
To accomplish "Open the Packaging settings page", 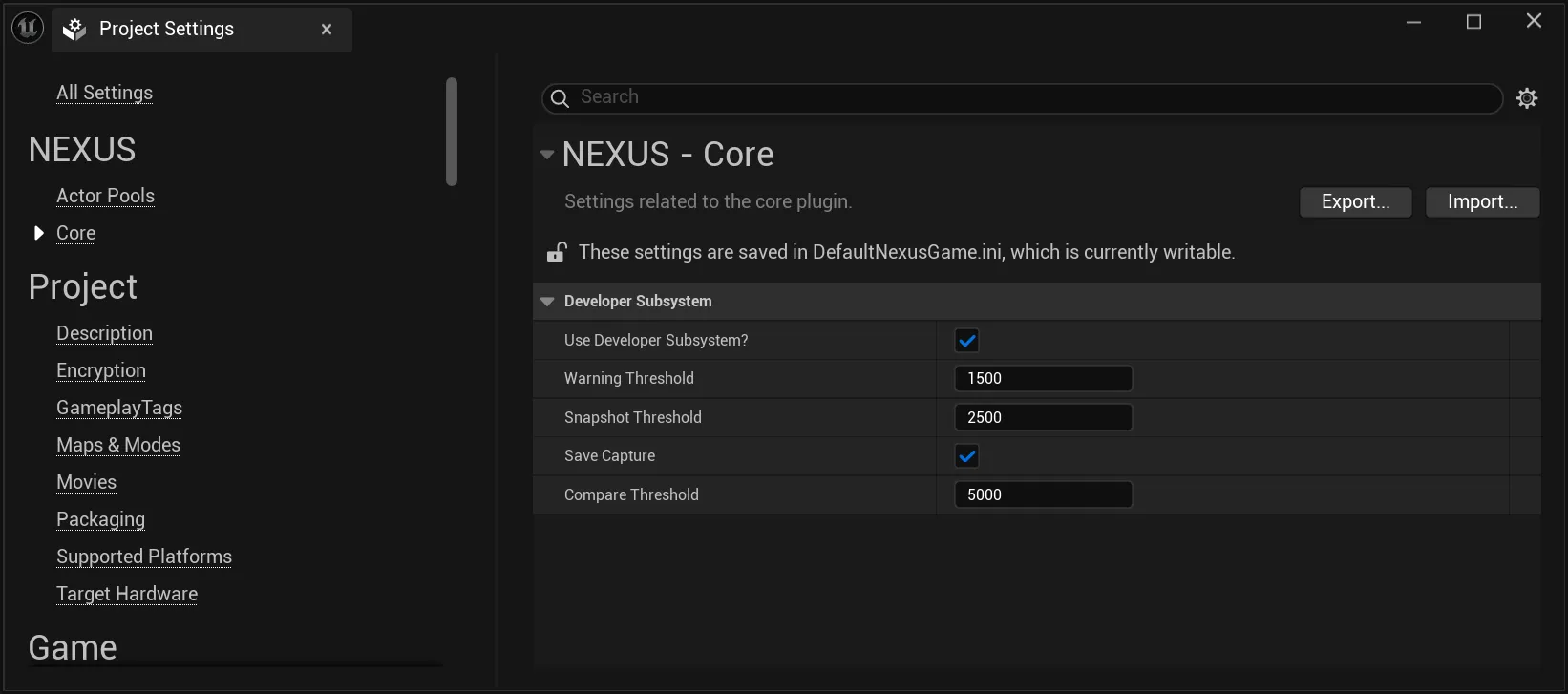I will (100, 519).
